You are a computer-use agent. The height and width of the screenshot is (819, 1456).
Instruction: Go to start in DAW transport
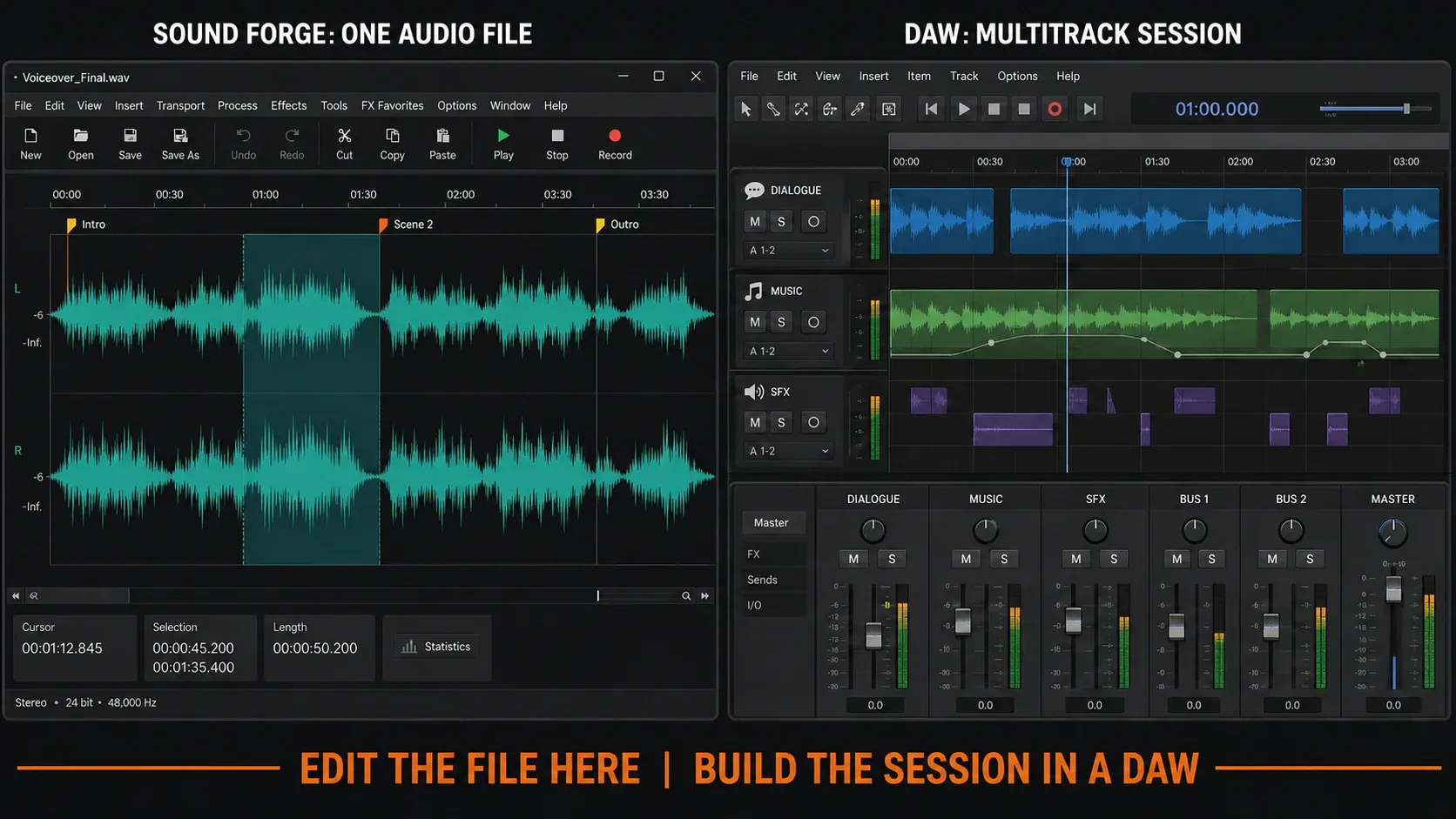tap(931, 109)
